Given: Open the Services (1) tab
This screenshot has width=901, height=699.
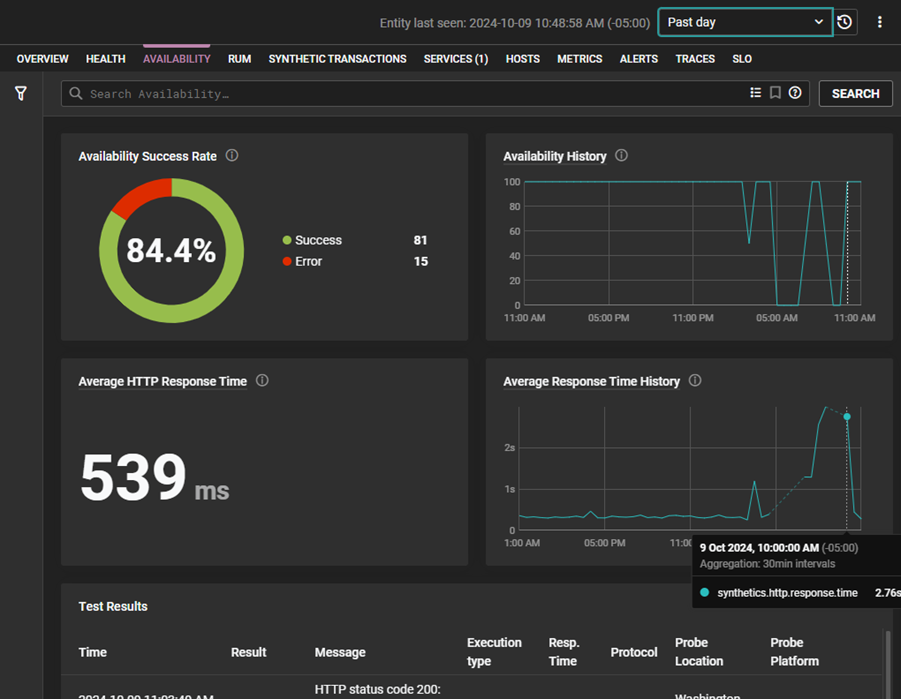Looking at the screenshot, I should tap(455, 59).
